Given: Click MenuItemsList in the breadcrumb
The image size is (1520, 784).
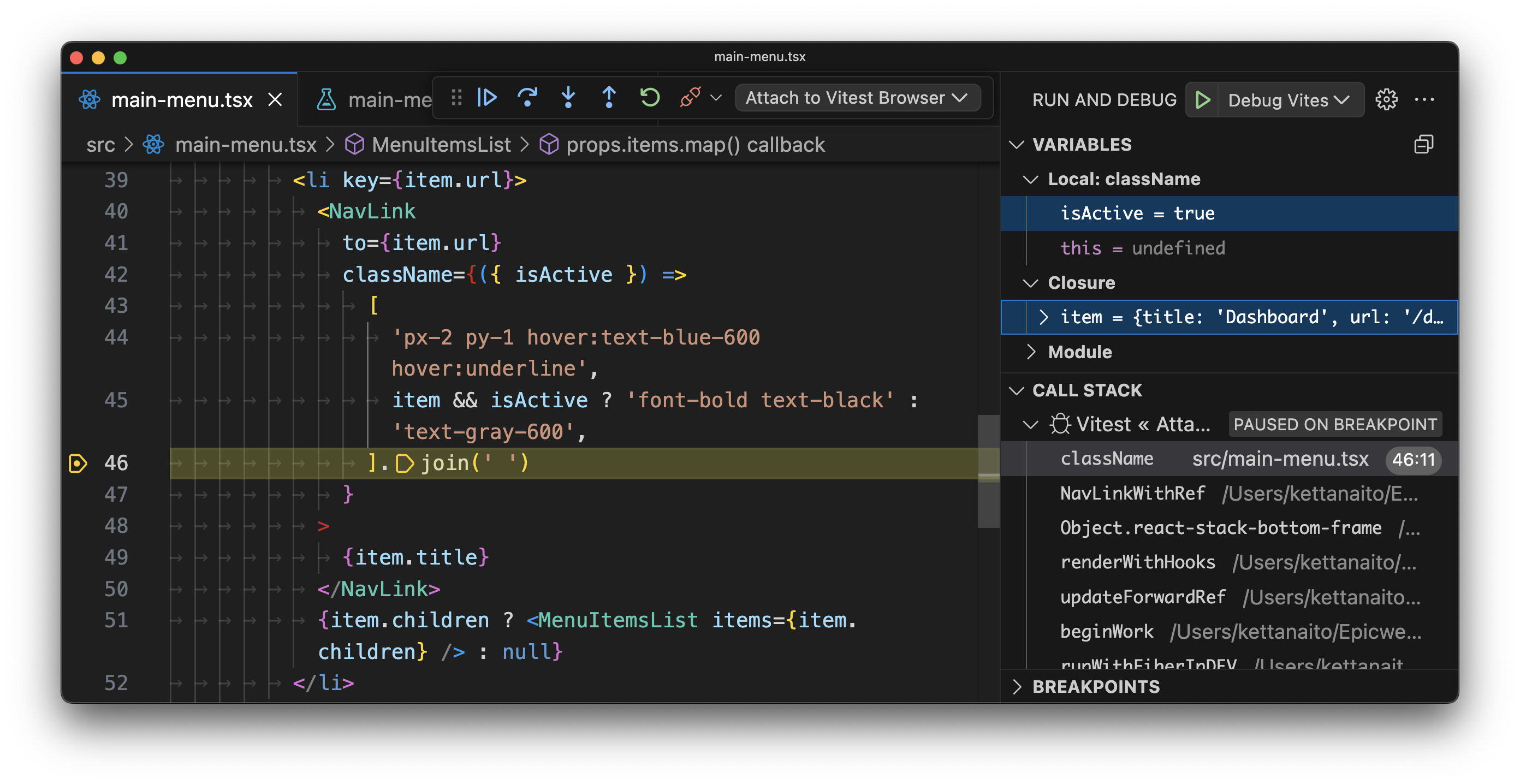Looking at the screenshot, I should click(x=441, y=145).
